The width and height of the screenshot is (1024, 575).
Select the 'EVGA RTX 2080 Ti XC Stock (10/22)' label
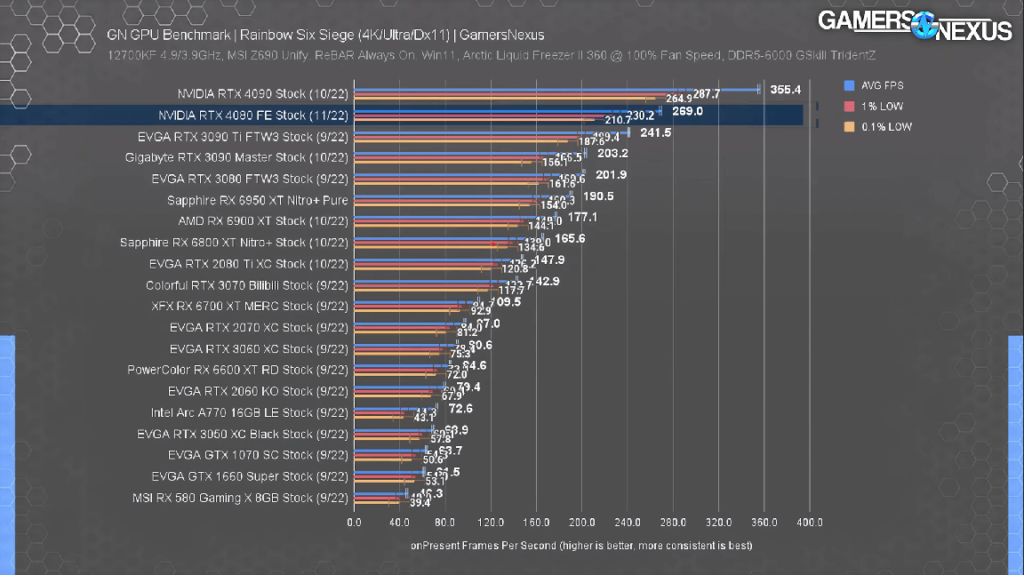tap(249, 265)
